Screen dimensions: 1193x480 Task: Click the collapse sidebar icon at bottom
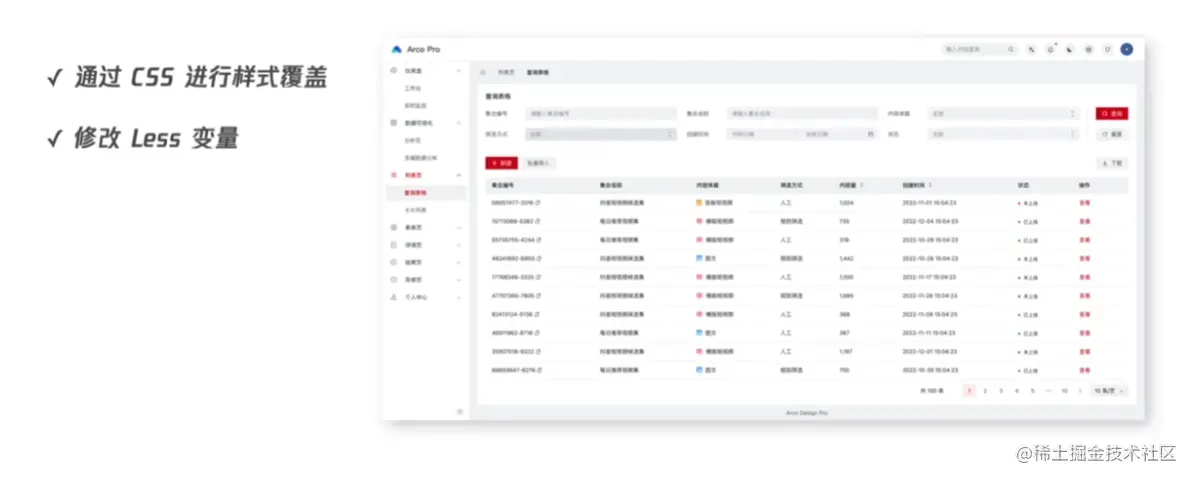(460, 412)
